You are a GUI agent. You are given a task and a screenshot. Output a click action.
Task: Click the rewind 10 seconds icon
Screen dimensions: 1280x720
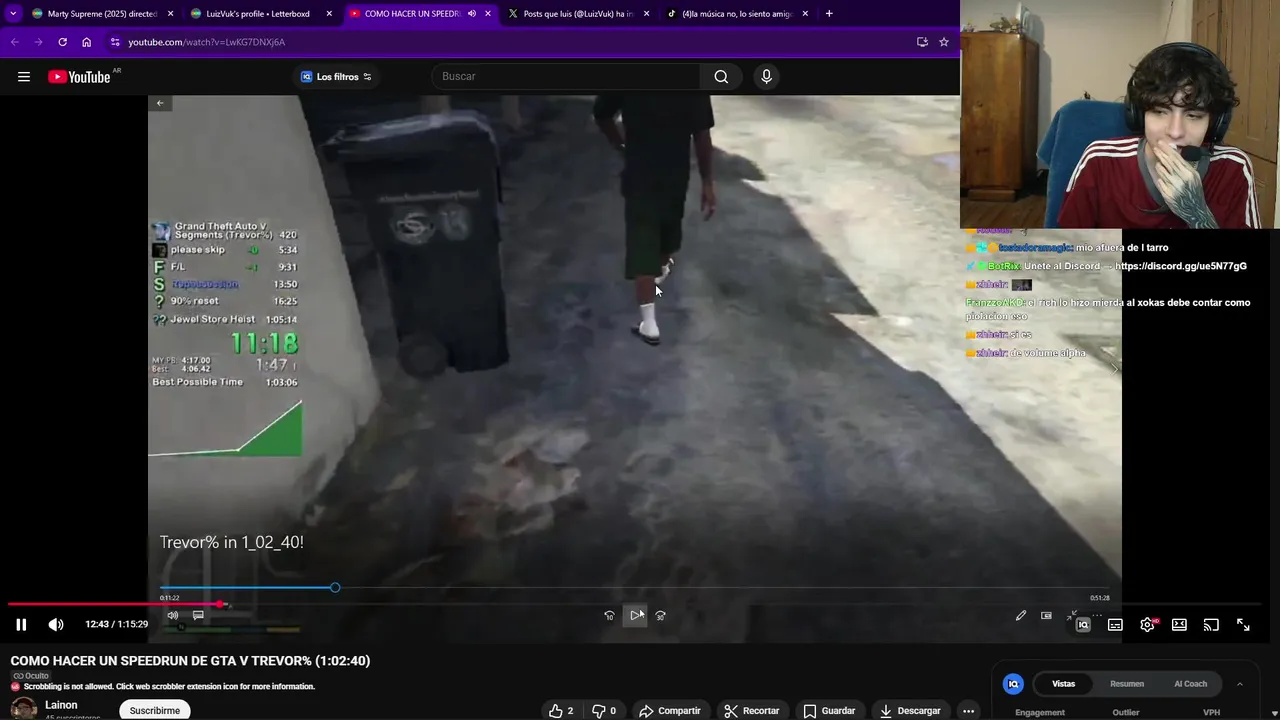[609, 616]
